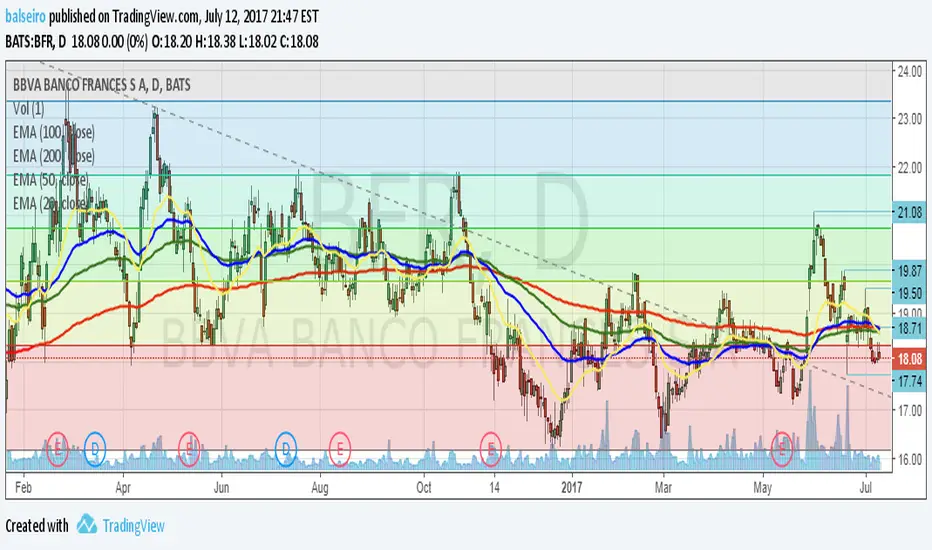Click the EMA (100, close) indicator legend
932x550 pixels.
pos(53,132)
